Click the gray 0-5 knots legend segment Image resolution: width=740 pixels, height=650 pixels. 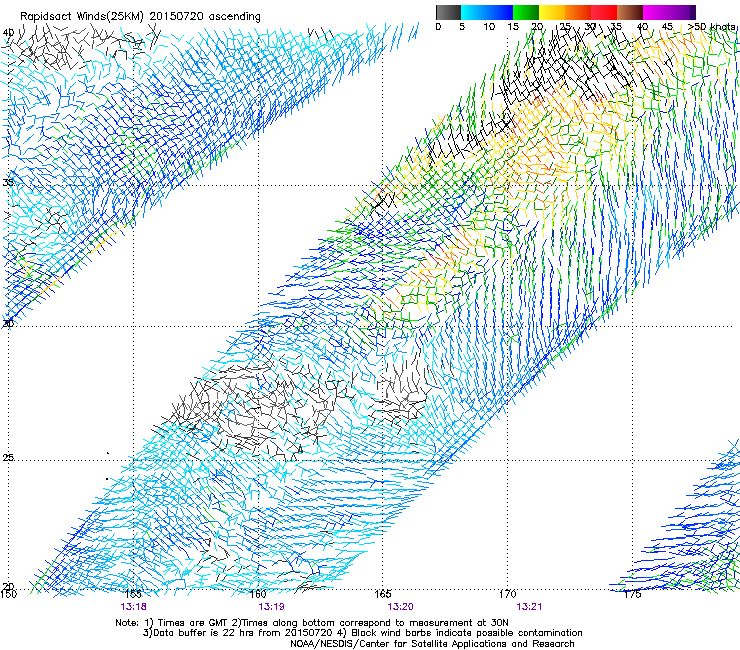tap(448, 12)
